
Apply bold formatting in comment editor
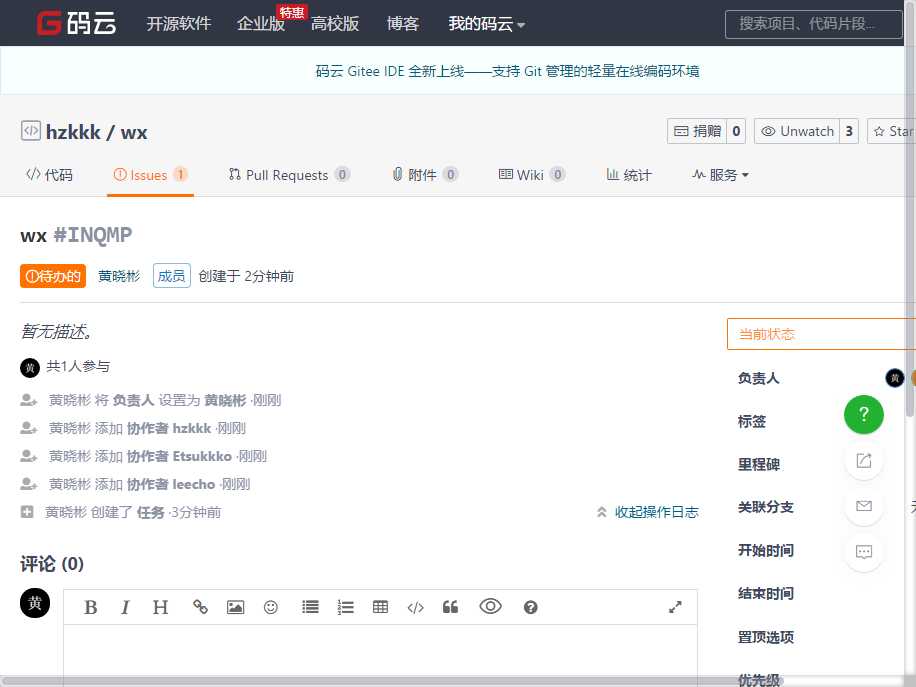tap(91, 608)
